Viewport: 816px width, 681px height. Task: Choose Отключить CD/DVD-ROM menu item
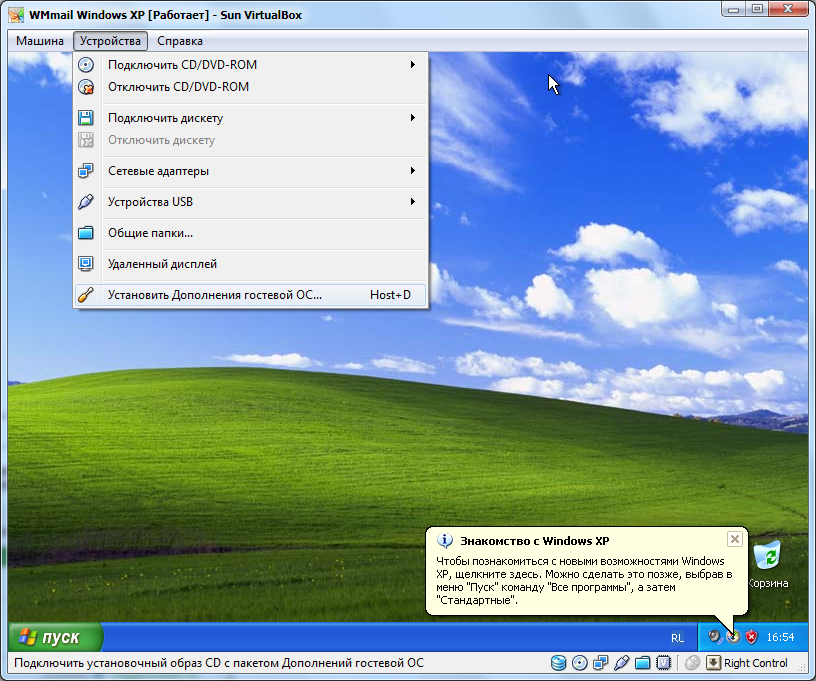pos(250,86)
